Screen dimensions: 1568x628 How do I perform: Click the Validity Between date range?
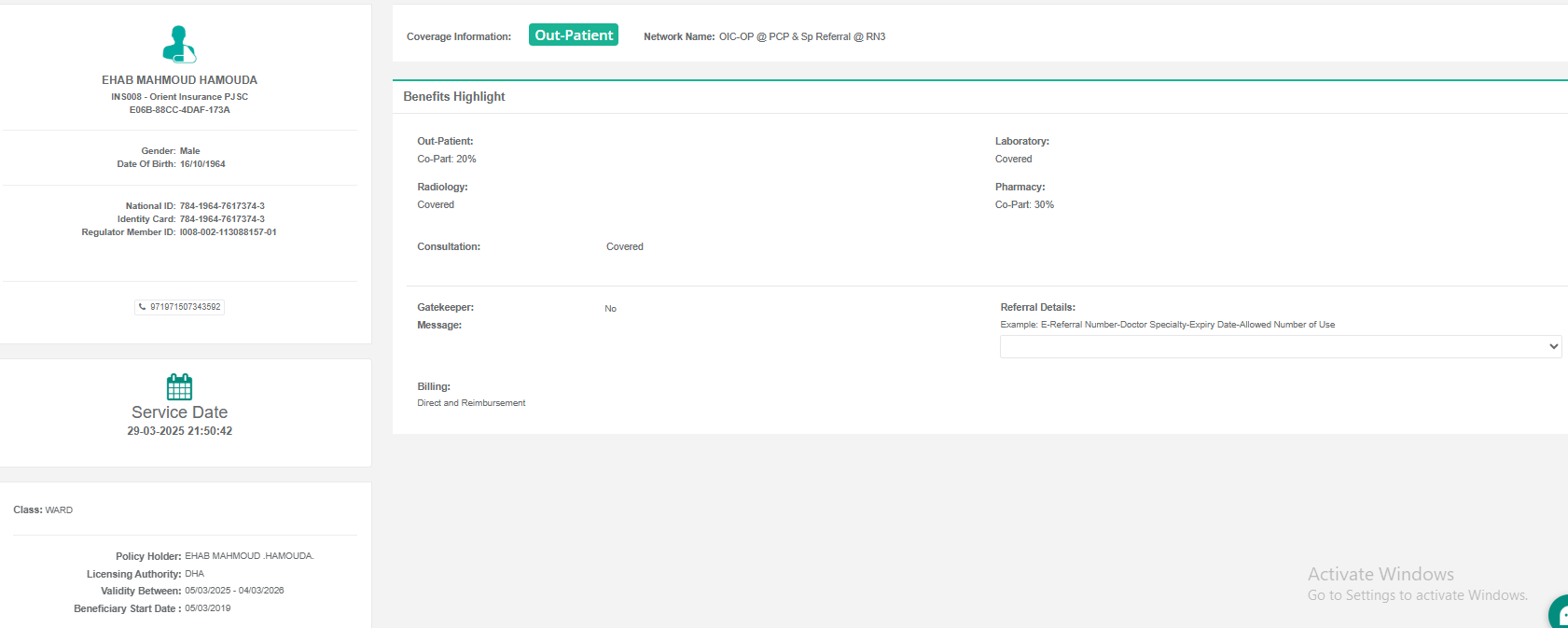coord(234,591)
